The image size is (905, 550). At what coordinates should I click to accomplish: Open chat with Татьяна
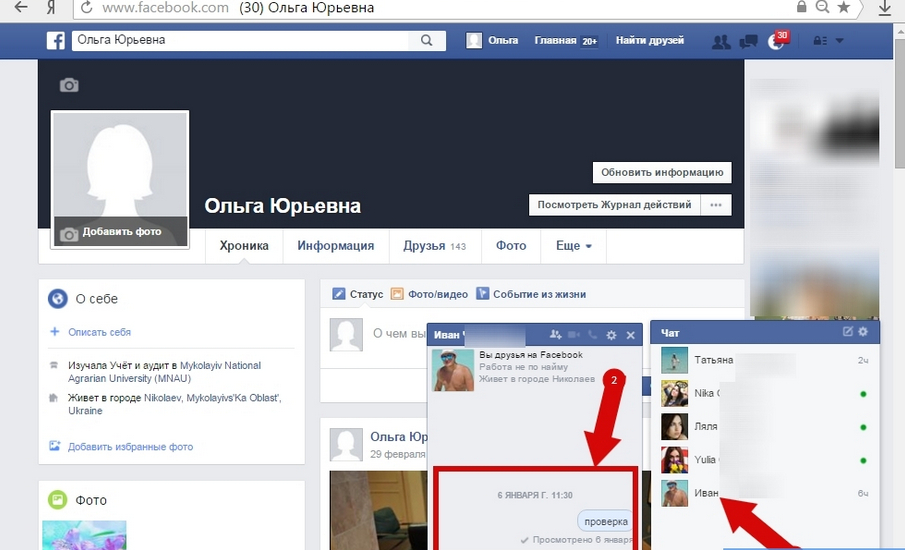click(x=765, y=360)
